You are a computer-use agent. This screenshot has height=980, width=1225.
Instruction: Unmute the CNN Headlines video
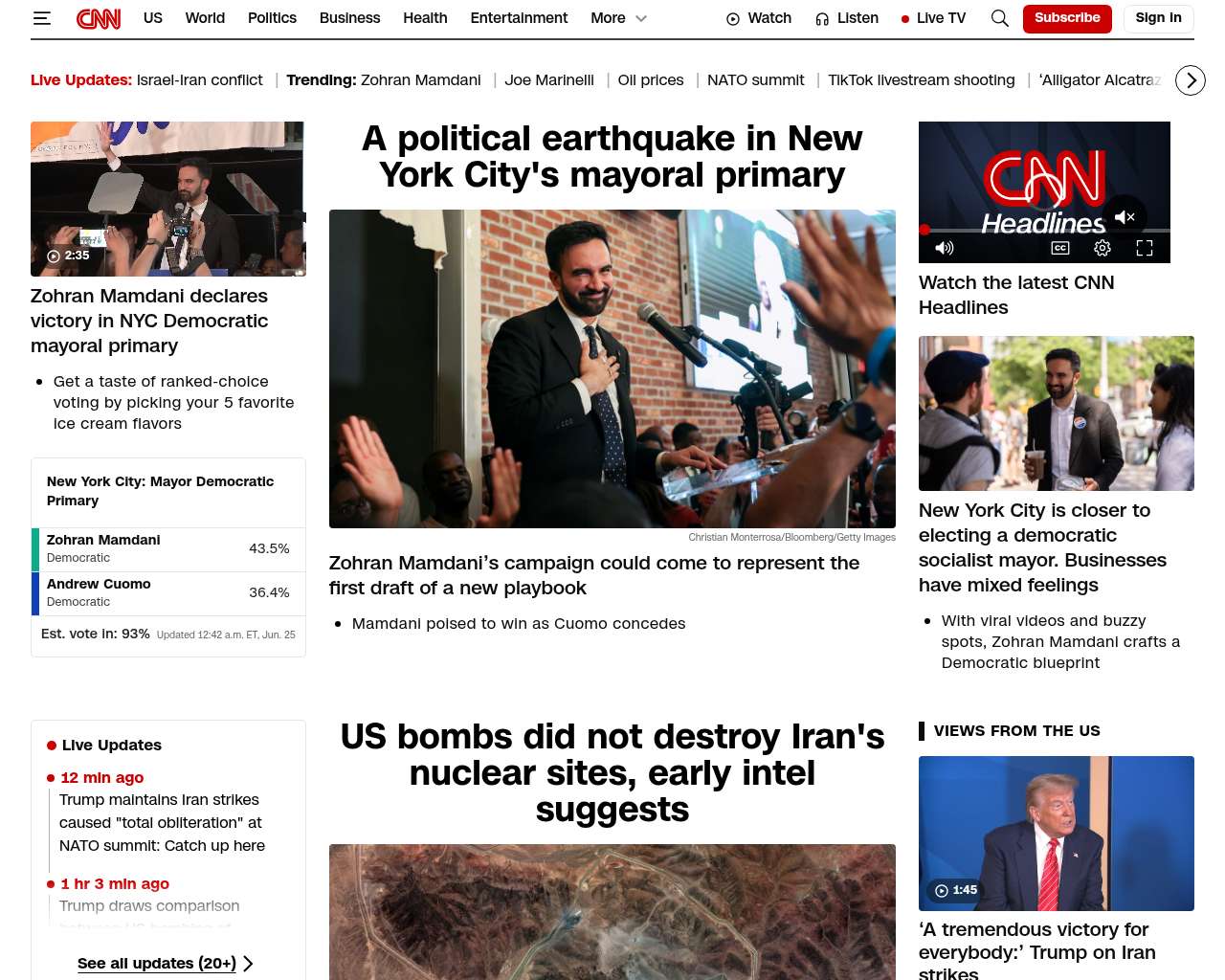click(1125, 217)
